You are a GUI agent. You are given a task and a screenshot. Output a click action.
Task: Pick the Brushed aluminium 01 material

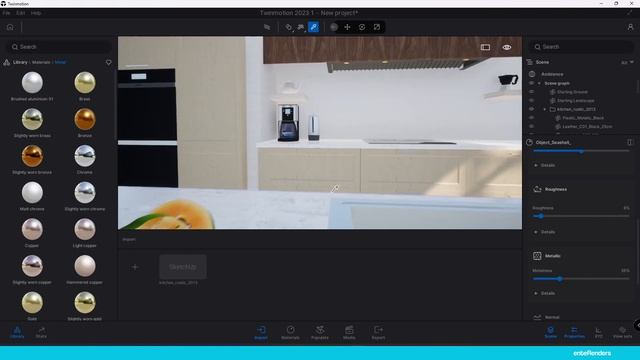pos(32,82)
